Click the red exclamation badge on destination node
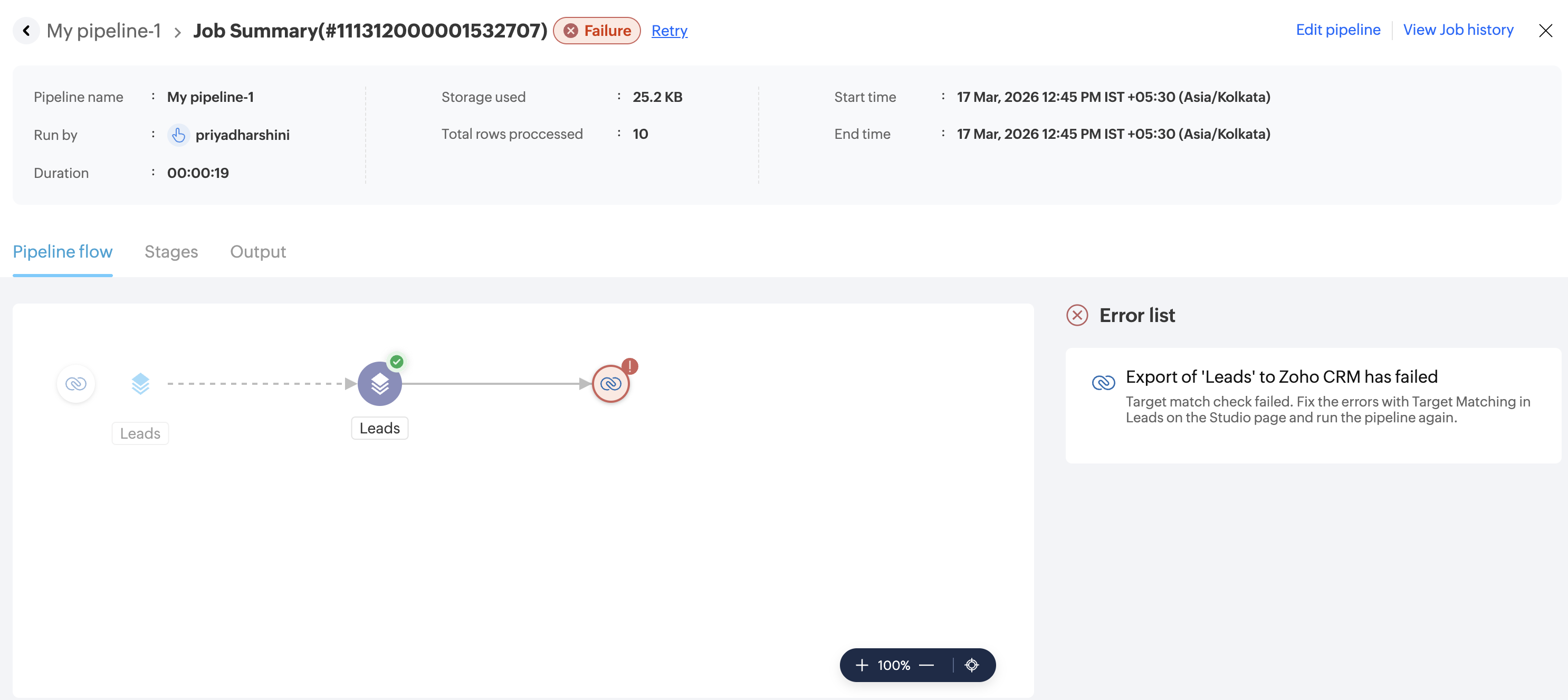 [629, 366]
